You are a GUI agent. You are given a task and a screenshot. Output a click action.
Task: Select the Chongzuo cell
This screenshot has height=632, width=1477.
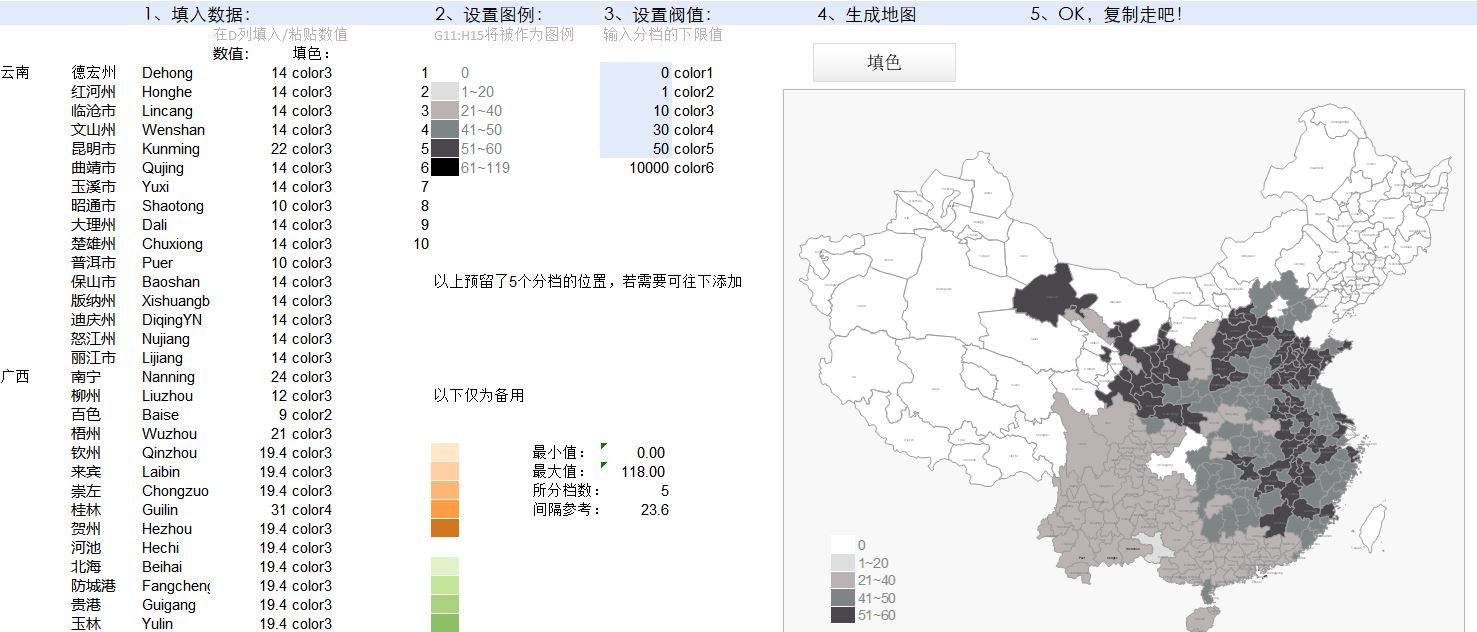175,491
